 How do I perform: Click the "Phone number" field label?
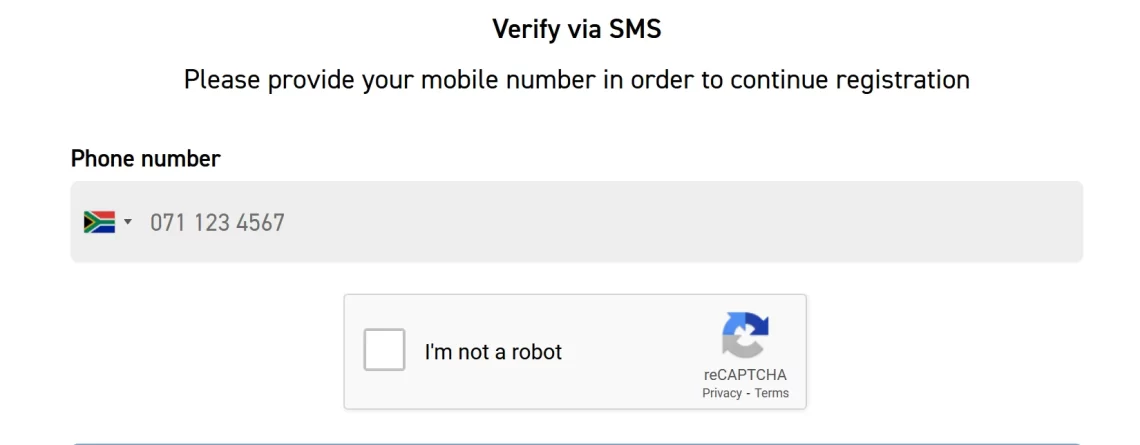click(x=145, y=159)
